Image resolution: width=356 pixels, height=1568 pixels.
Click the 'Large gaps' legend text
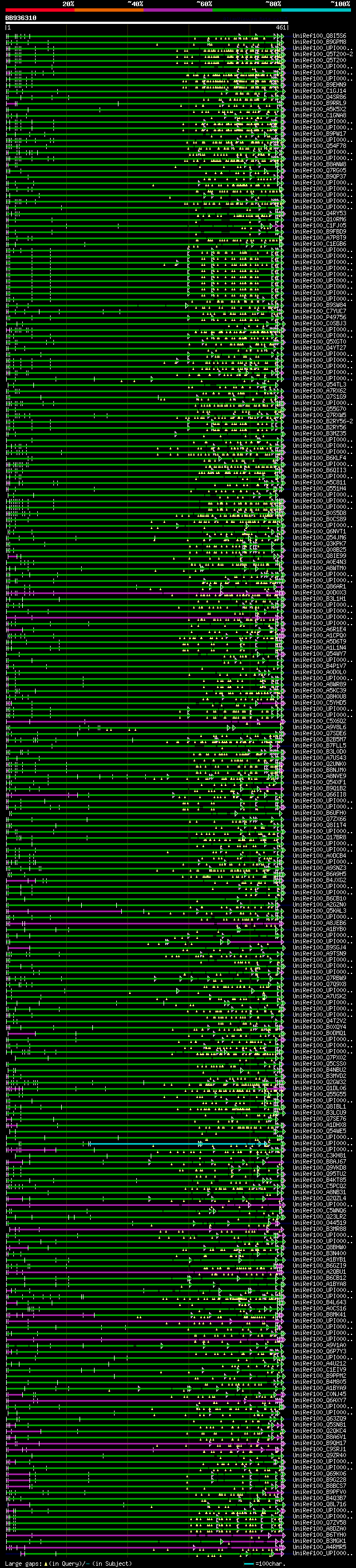[x=24, y=1563]
